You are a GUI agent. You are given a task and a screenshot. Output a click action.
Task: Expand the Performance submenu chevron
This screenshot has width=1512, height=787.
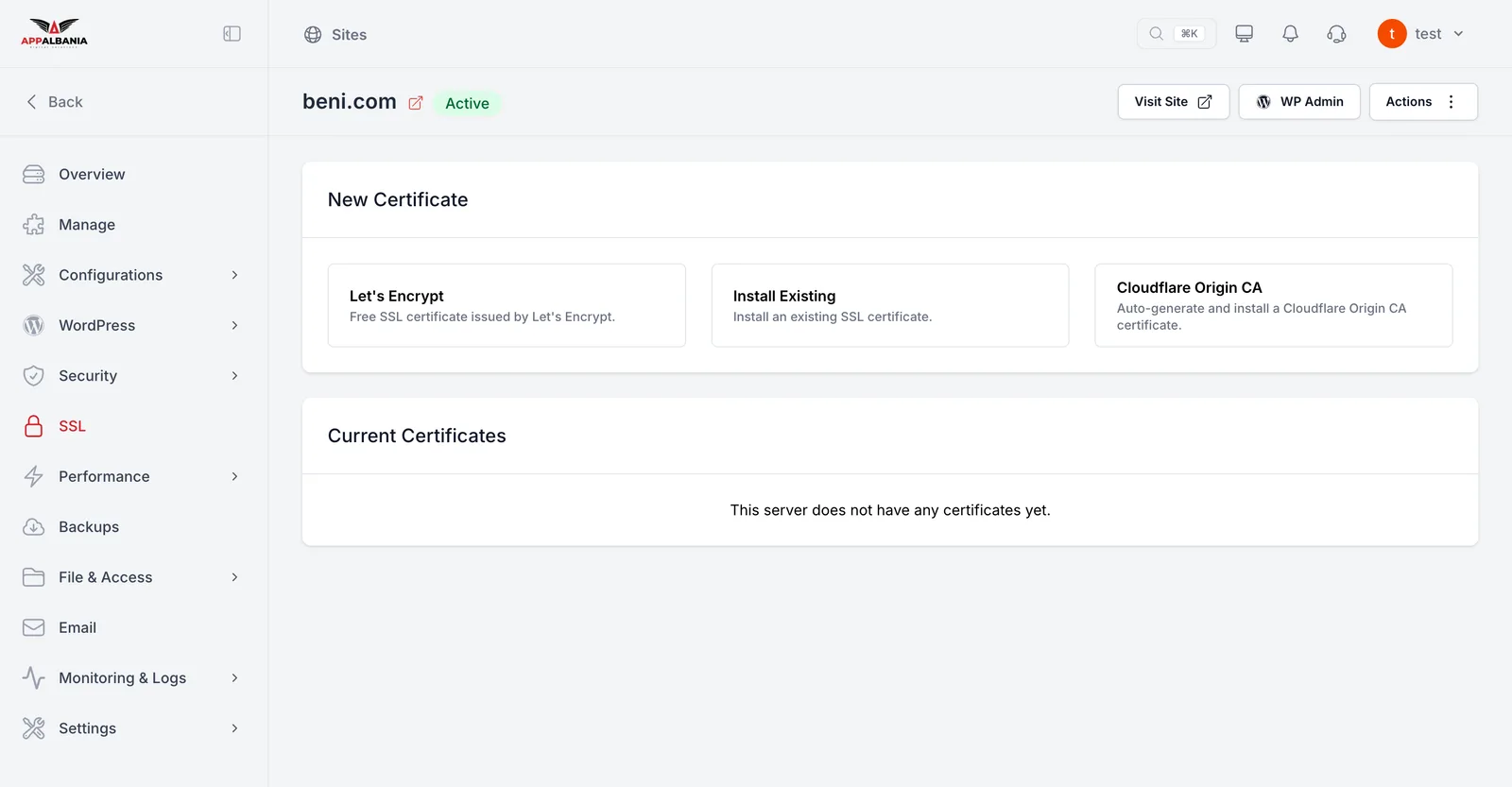tap(234, 476)
